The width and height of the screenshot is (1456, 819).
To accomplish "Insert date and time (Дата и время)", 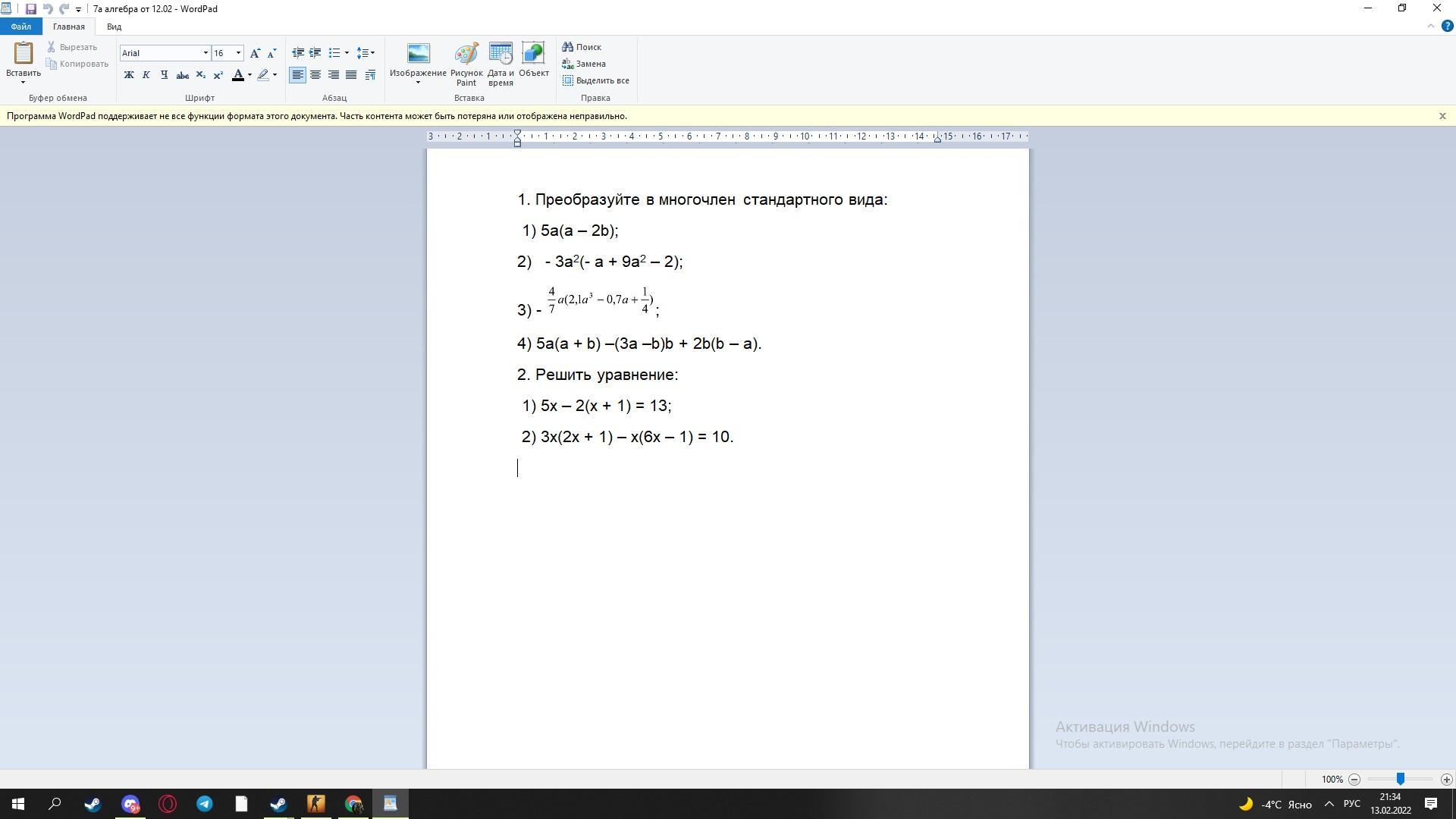I will coord(500,64).
